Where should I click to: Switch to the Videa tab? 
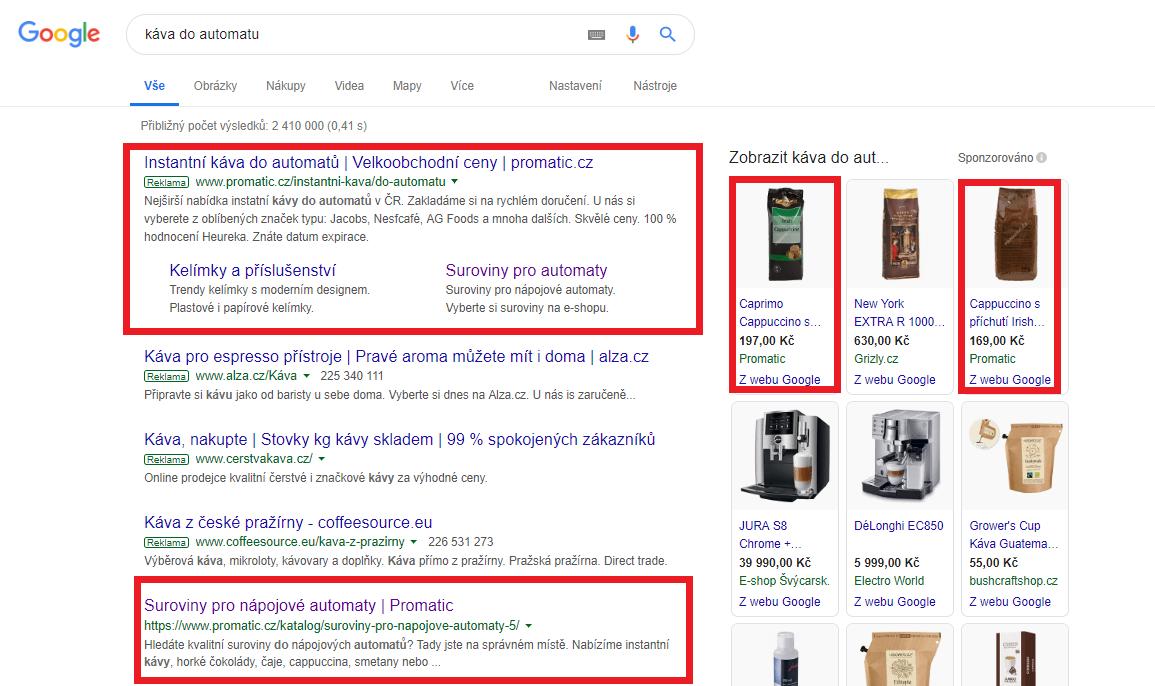point(349,85)
